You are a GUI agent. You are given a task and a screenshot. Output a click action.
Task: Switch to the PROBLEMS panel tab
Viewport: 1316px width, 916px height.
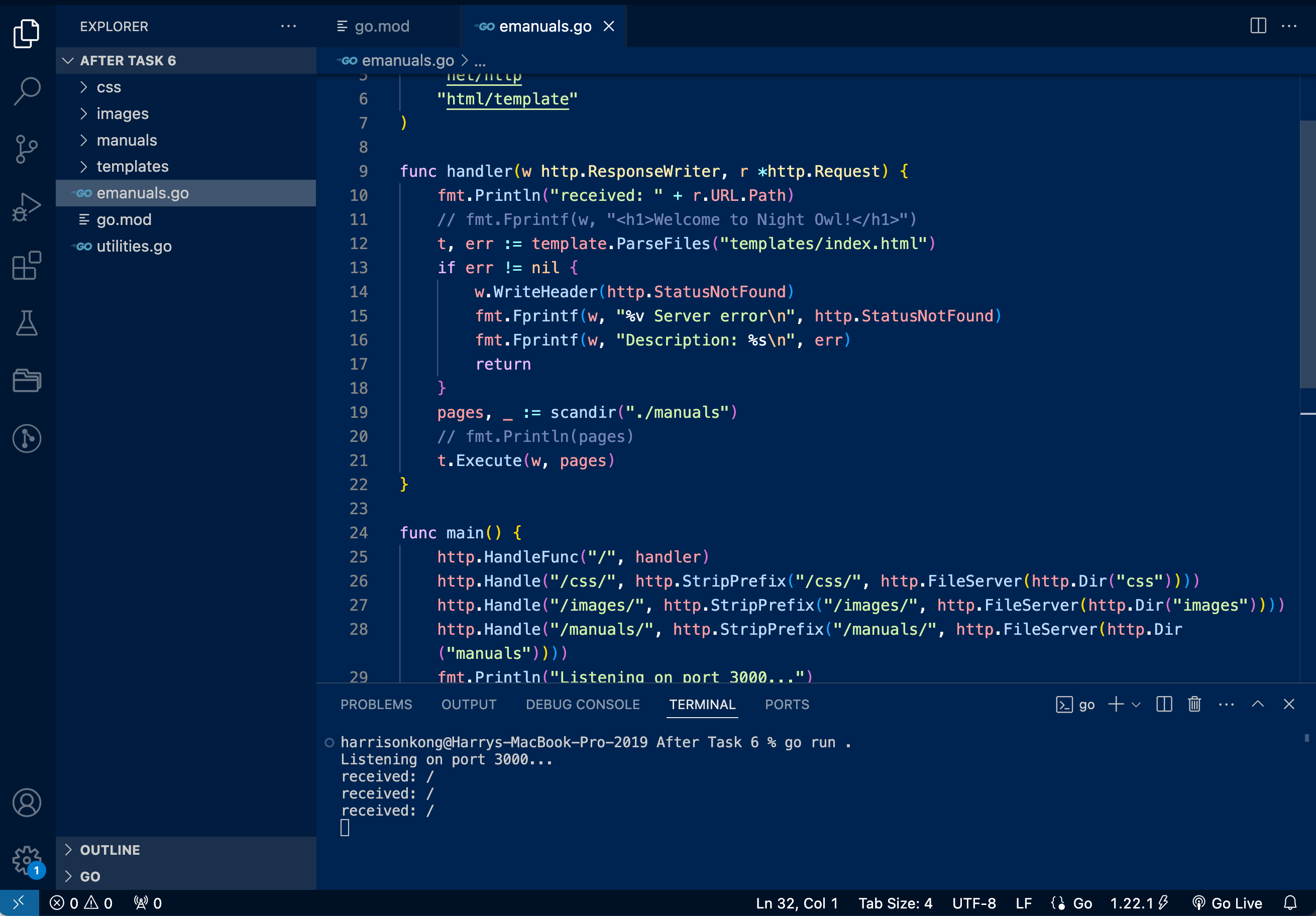tap(376, 704)
